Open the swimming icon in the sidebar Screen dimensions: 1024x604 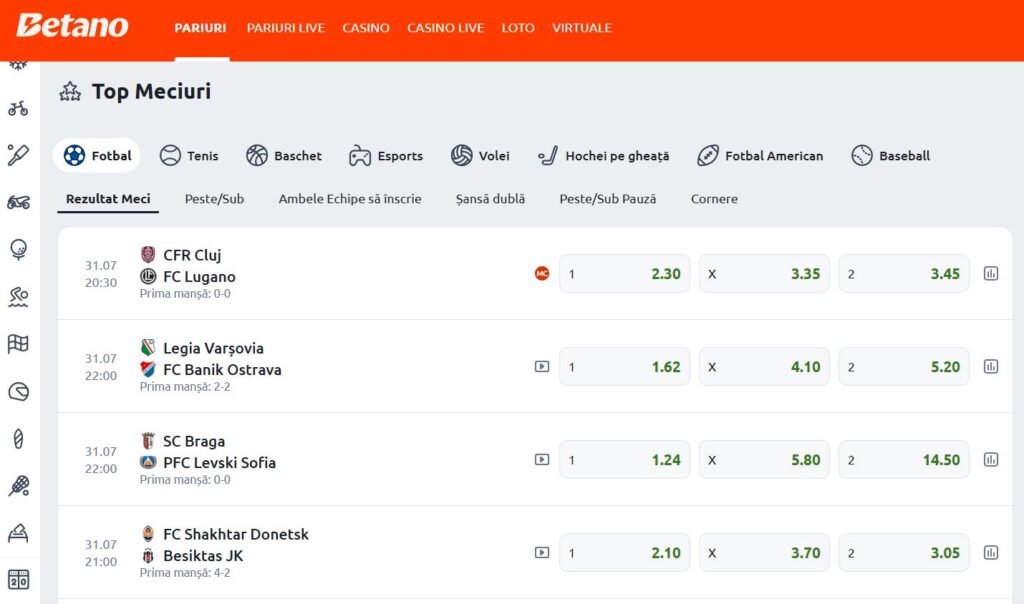click(18, 296)
